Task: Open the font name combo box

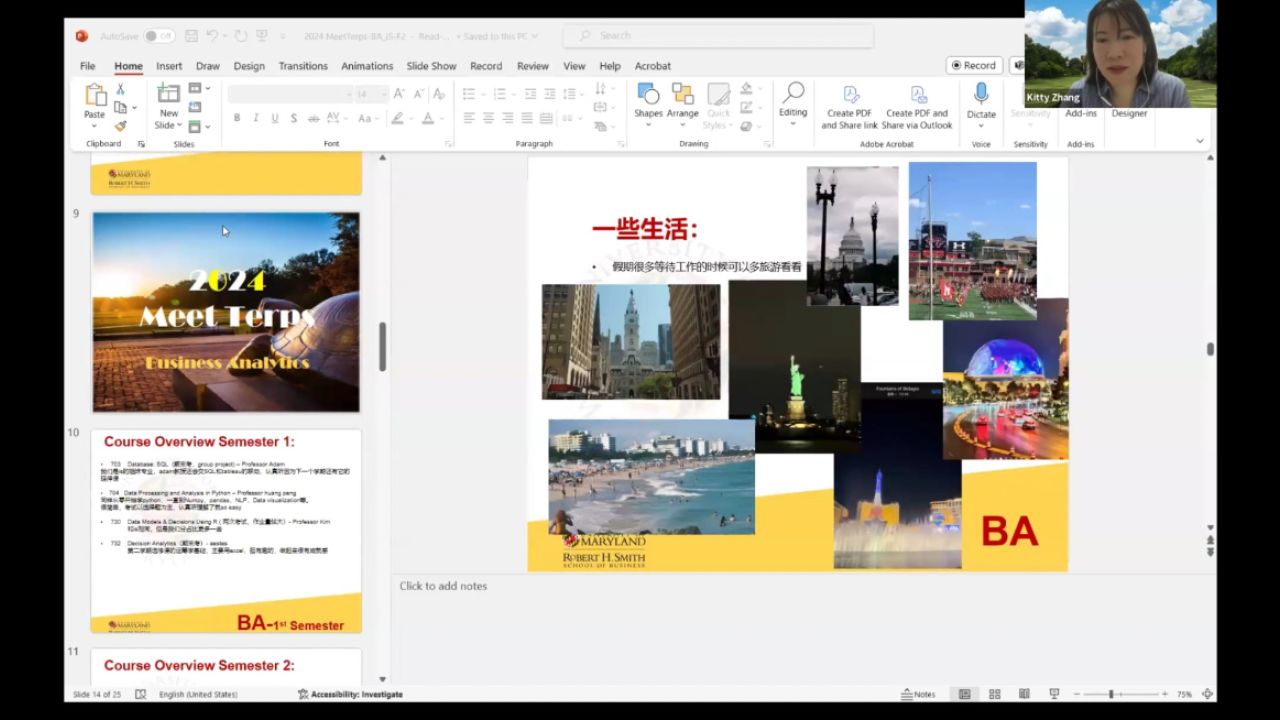Action: tap(290, 94)
